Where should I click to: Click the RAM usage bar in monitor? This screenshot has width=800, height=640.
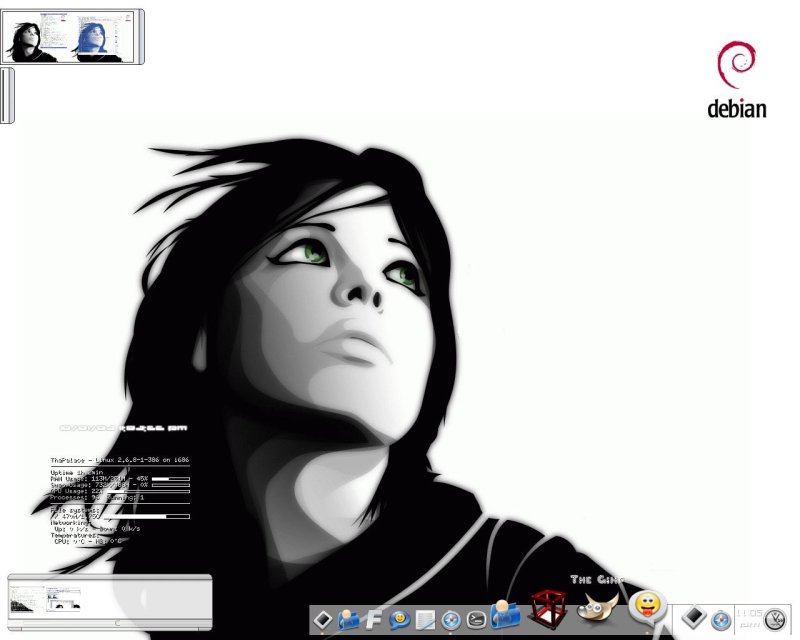pos(170,479)
